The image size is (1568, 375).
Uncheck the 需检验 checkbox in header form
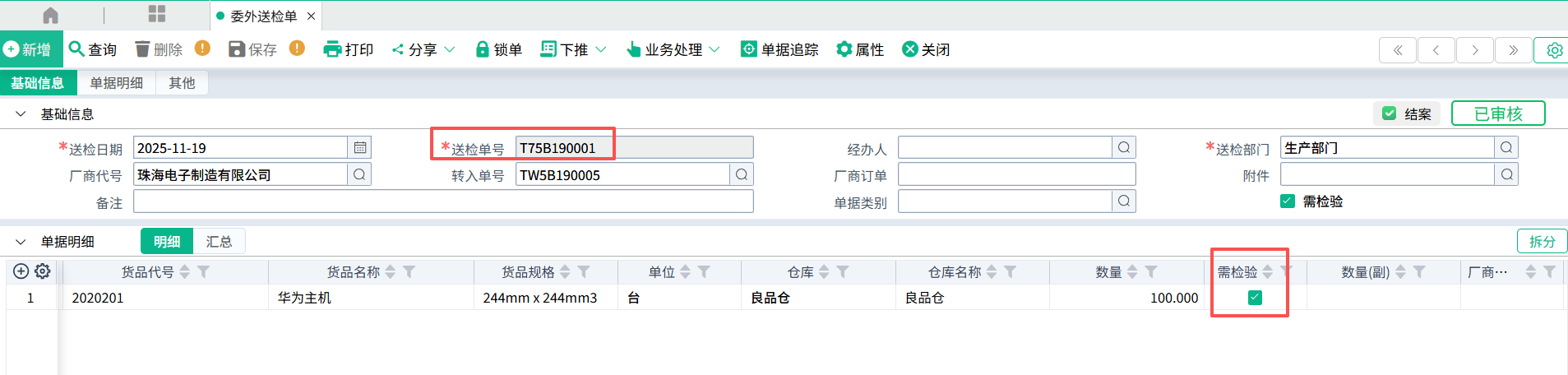point(1288,201)
